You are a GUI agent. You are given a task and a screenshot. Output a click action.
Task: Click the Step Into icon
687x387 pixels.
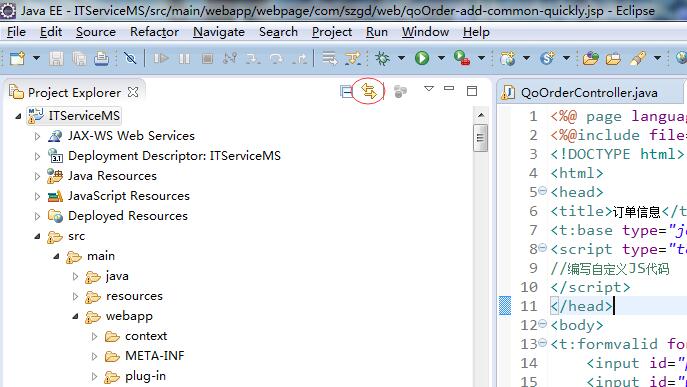(x=253, y=58)
